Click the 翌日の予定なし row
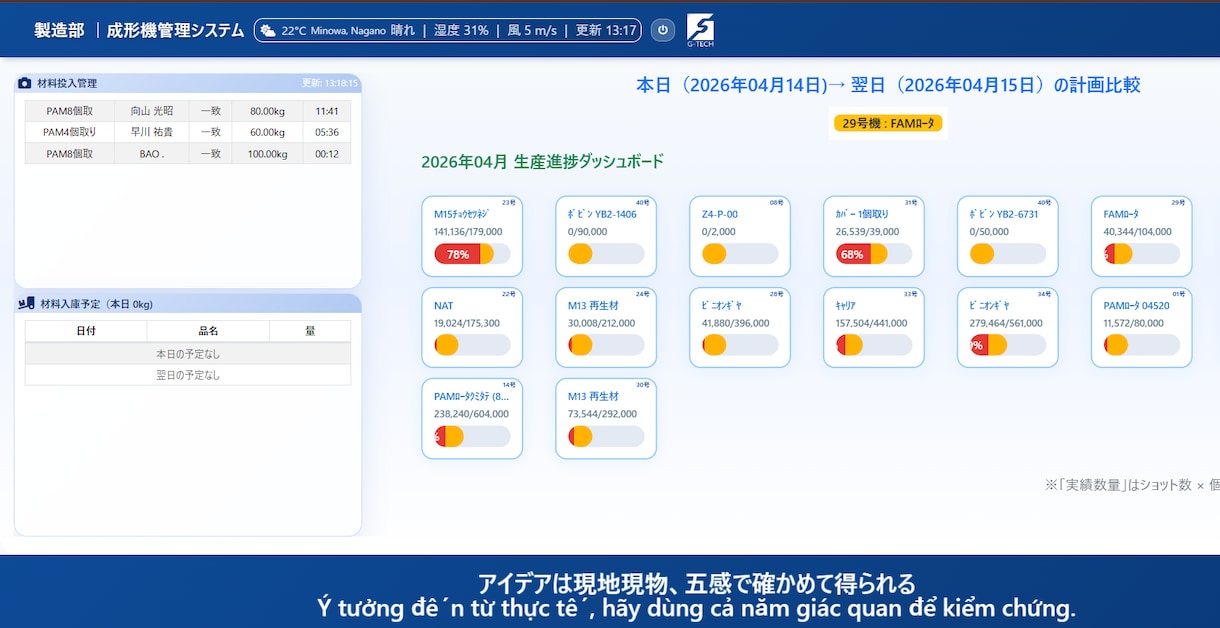 pyautogui.click(x=188, y=375)
